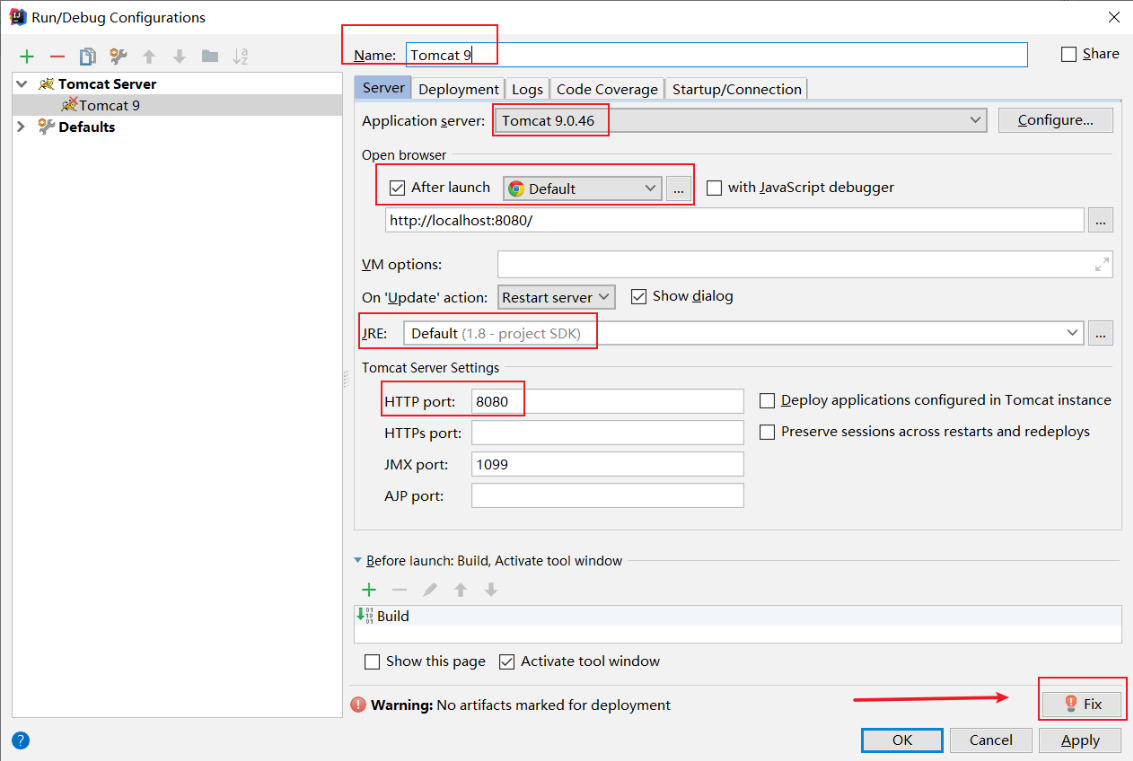Toggle the Show dialog checkbox

(639, 296)
